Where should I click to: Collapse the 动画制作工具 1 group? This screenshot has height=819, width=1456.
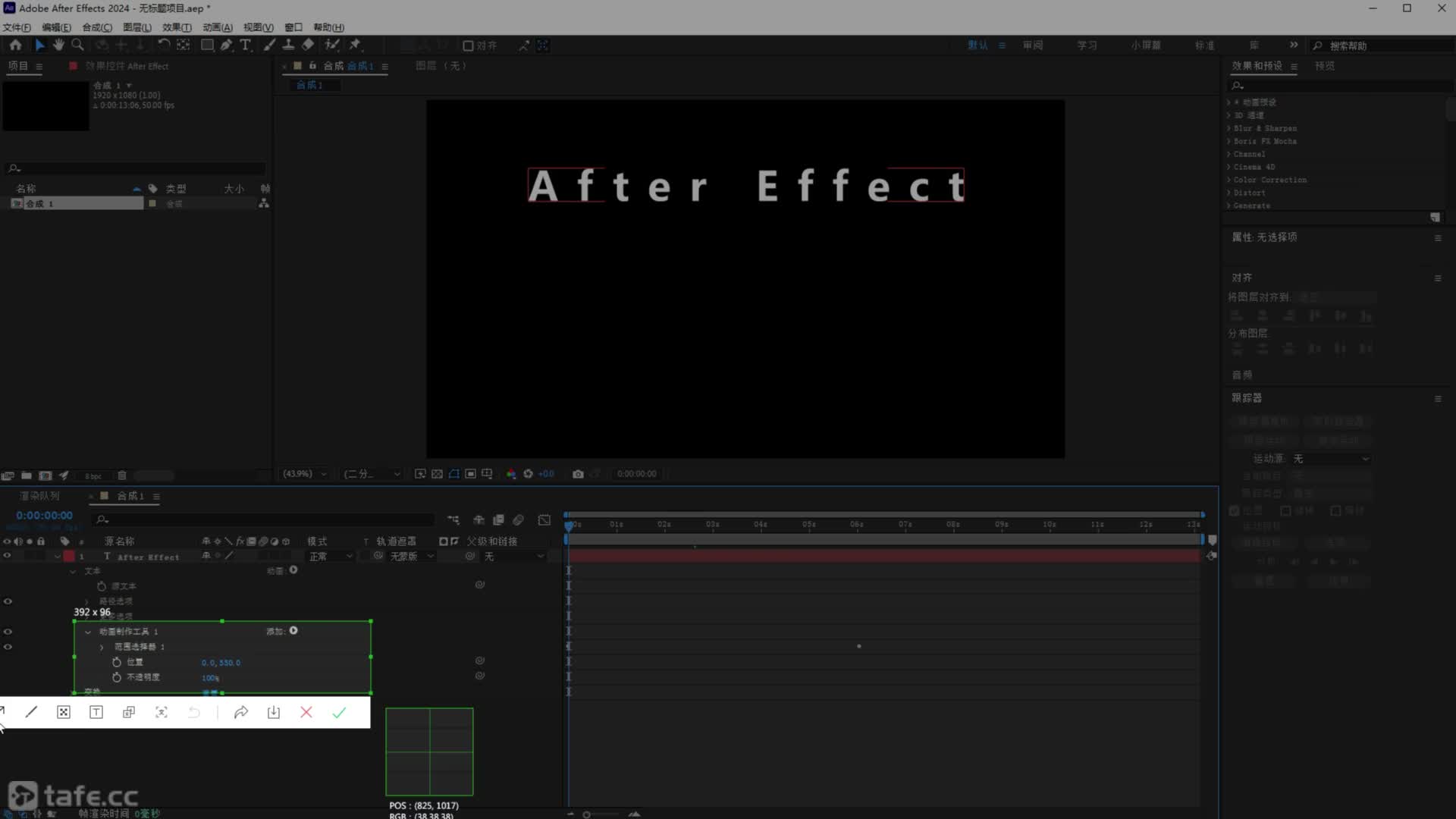[88, 632]
